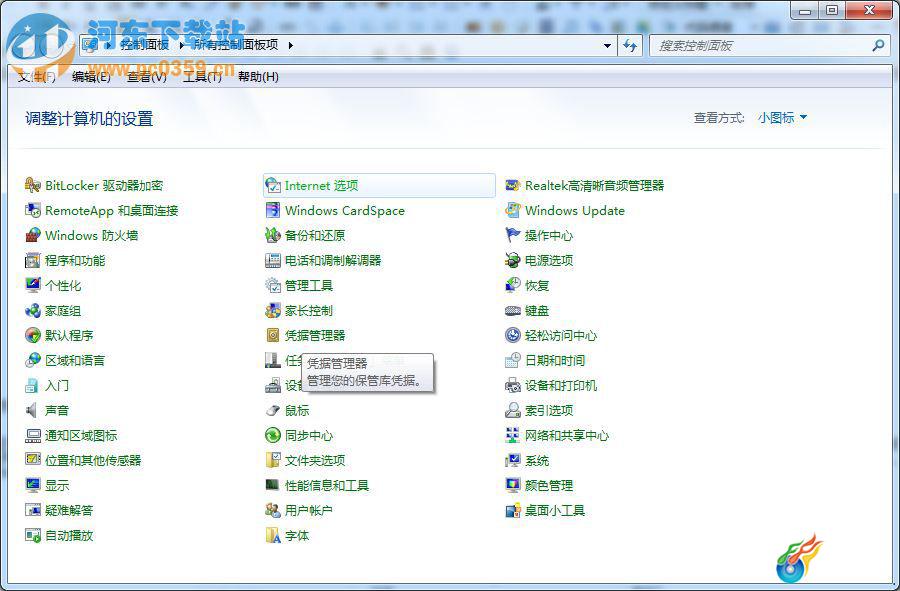
Task: Click the 家庭组 icon
Action: (x=33, y=310)
